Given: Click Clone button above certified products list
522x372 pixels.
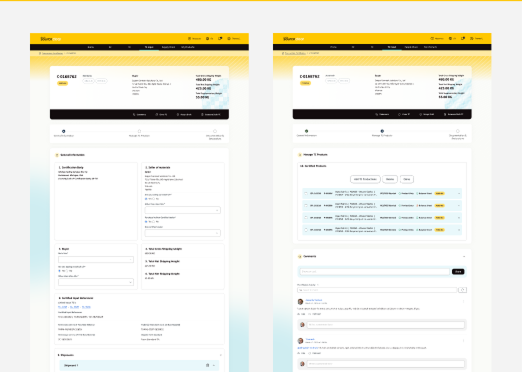Looking at the screenshot, I should [x=407, y=179].
